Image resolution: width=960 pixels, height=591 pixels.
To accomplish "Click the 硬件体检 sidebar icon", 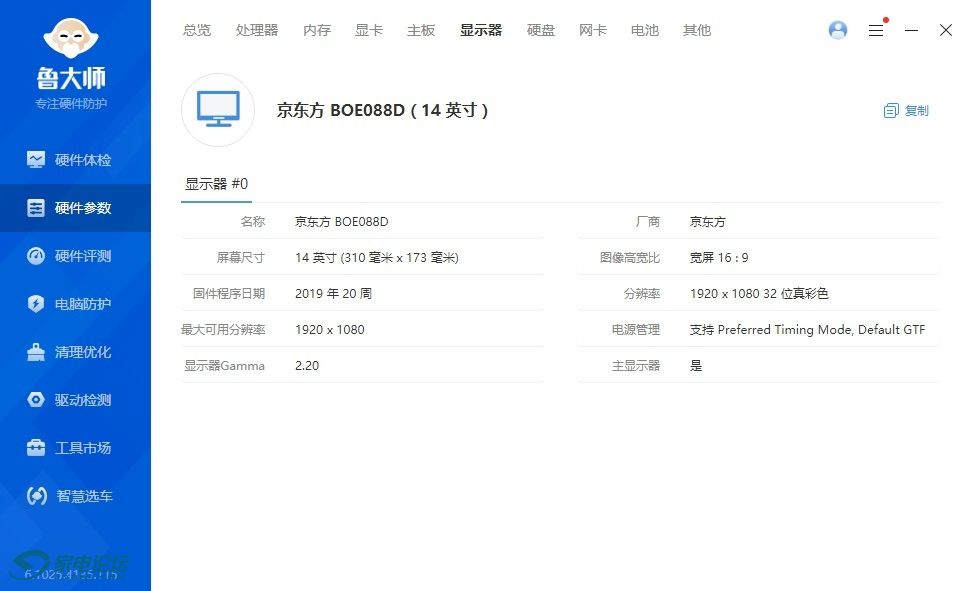I will click(x=36, y=160).
